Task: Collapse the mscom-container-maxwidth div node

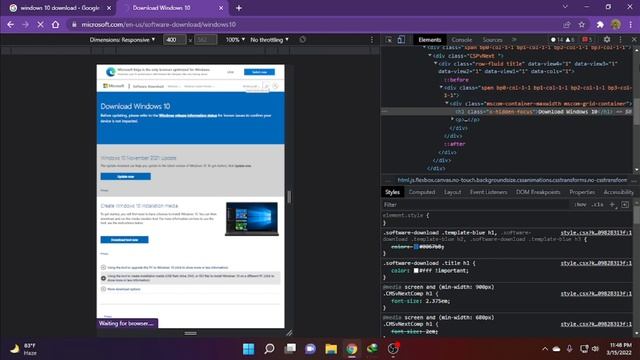Action: click(447, 104)
